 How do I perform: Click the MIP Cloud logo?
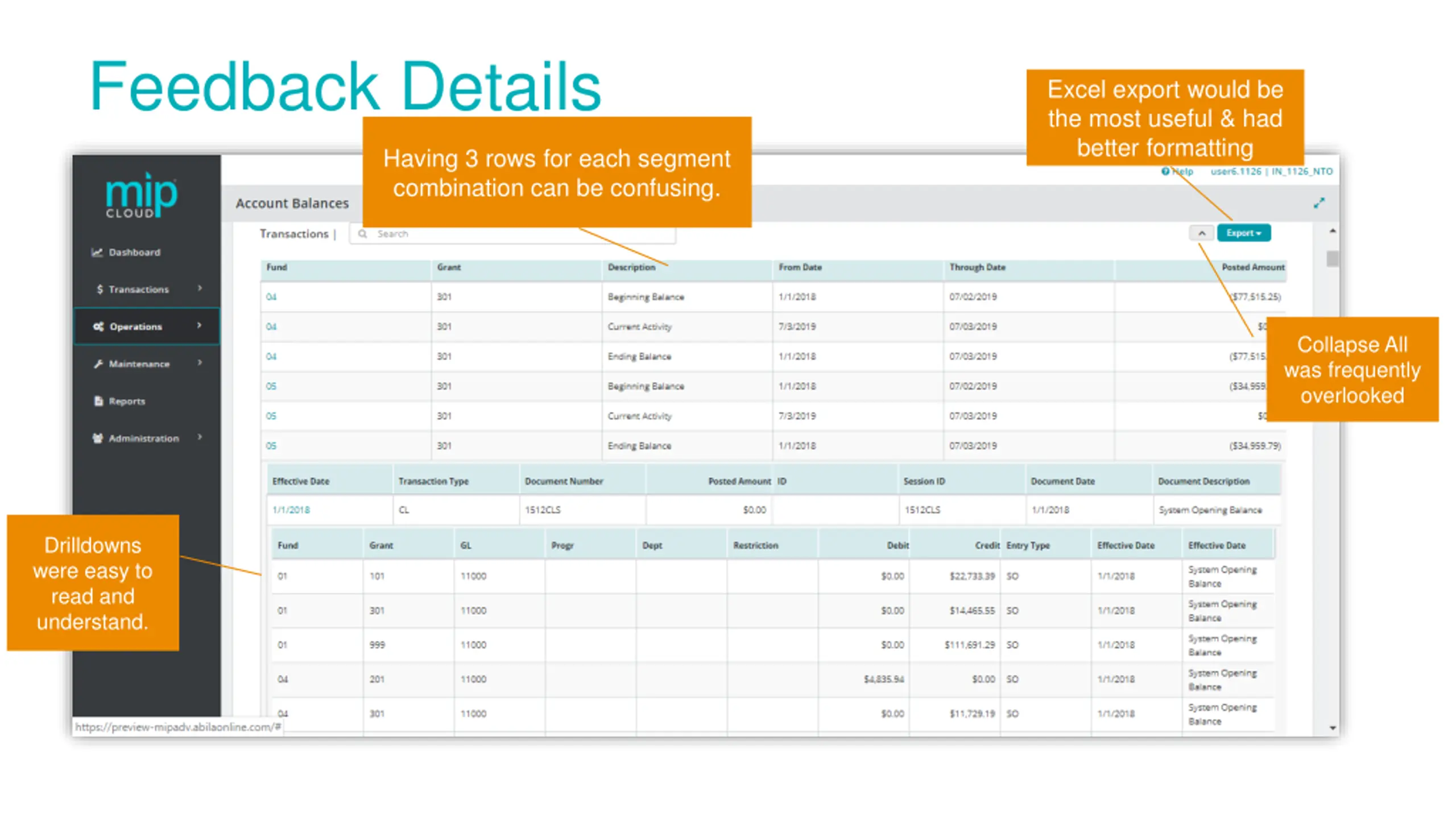[x=142, y=195]
